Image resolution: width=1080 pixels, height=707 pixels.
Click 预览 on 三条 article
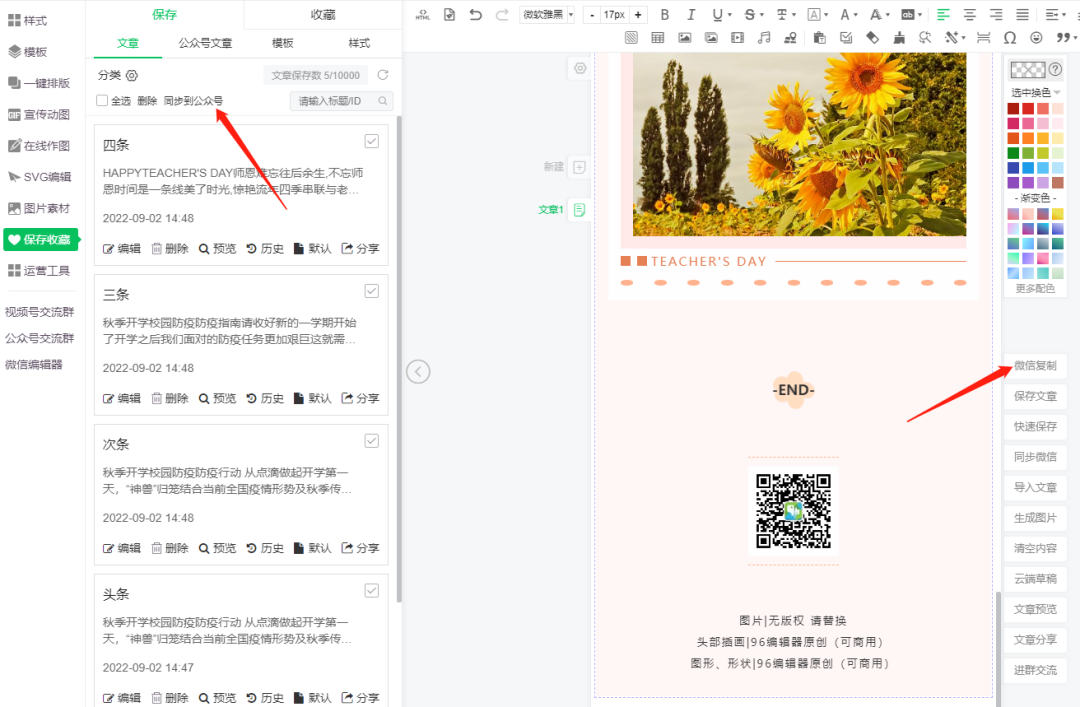pyautogui.click(x=217, y=398)
